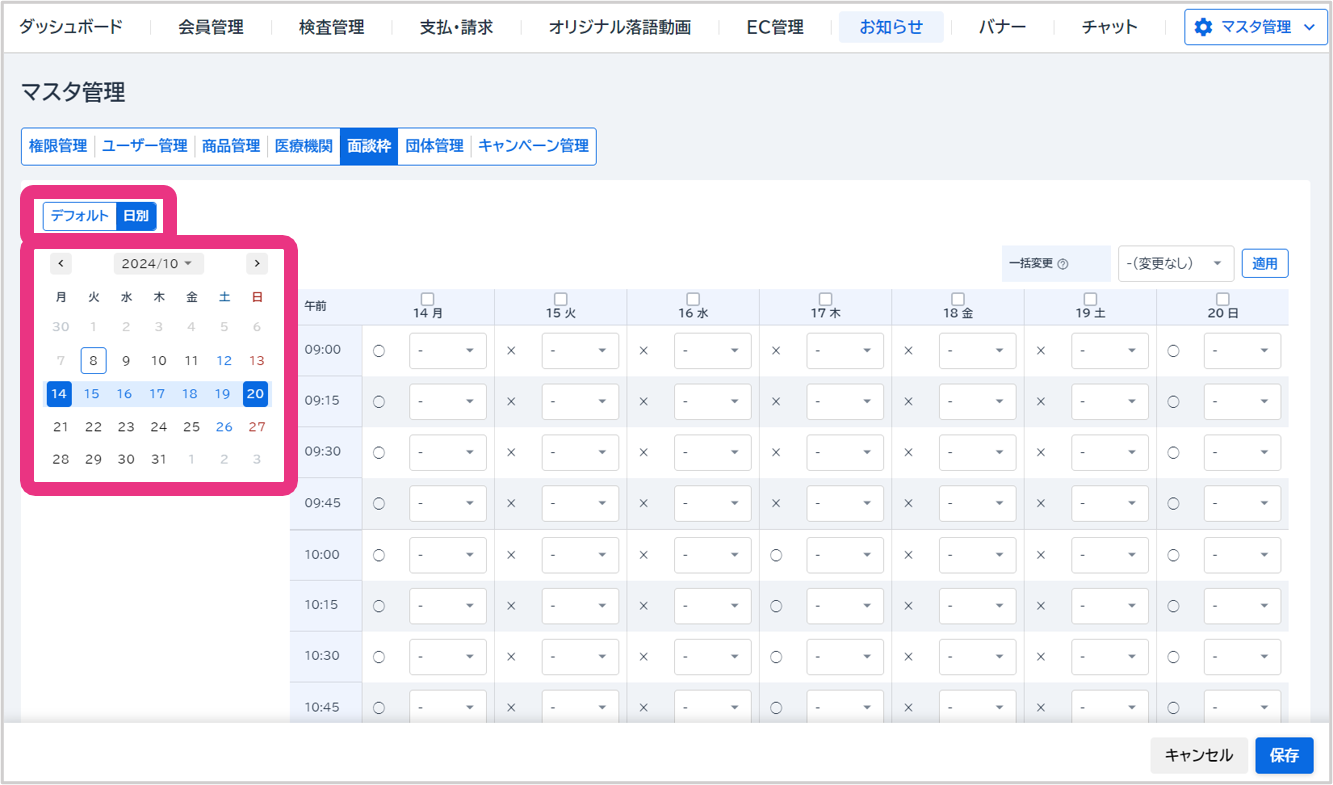Switch to デフォルト view
1333x785 pixels.
79,216
